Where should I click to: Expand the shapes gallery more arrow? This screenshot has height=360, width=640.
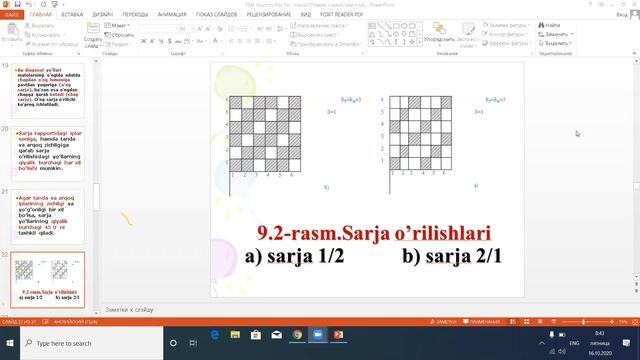pyautogui.click(x=420, y=42)
